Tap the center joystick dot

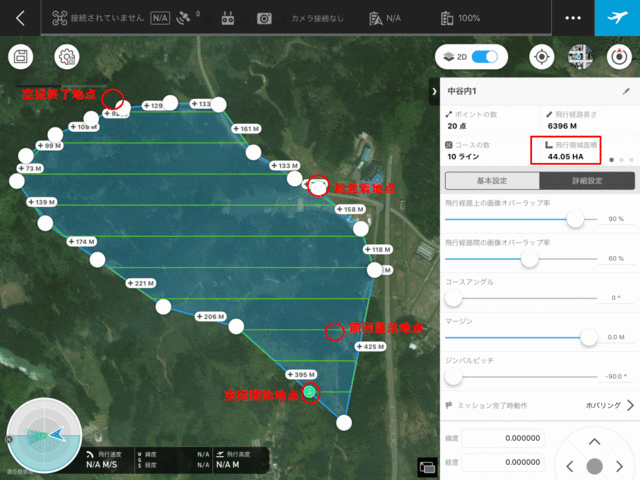[x=595, y=466]
